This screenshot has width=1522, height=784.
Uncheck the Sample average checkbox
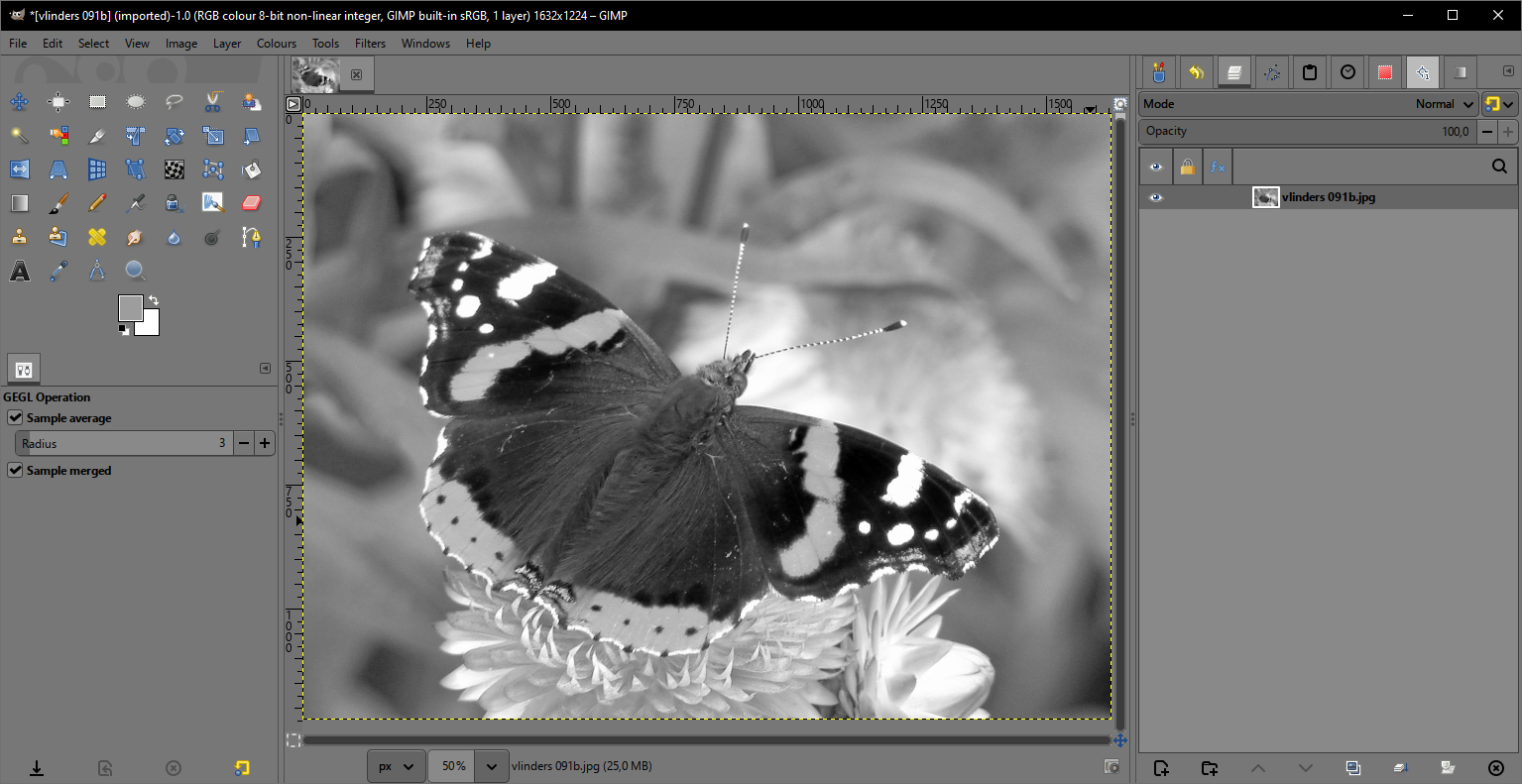point(16,418)
